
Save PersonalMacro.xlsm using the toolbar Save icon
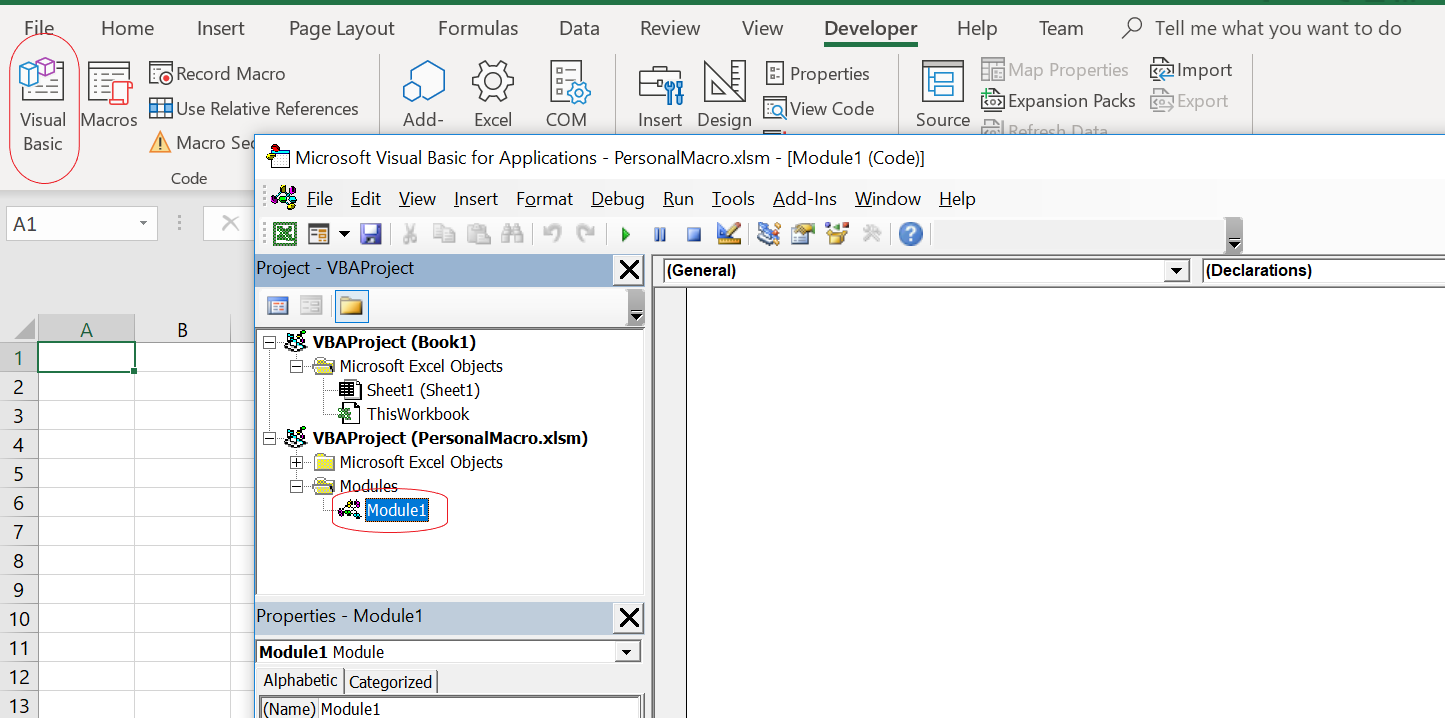[371, 233]
